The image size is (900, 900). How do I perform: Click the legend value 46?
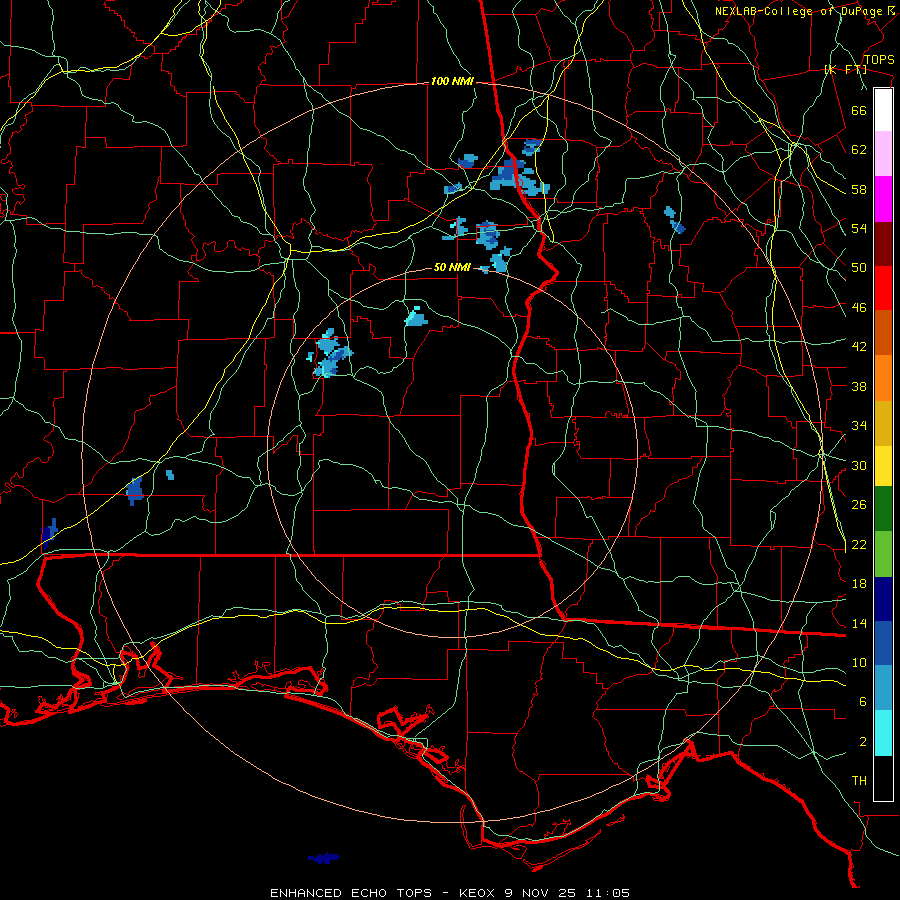coord(859,308)
